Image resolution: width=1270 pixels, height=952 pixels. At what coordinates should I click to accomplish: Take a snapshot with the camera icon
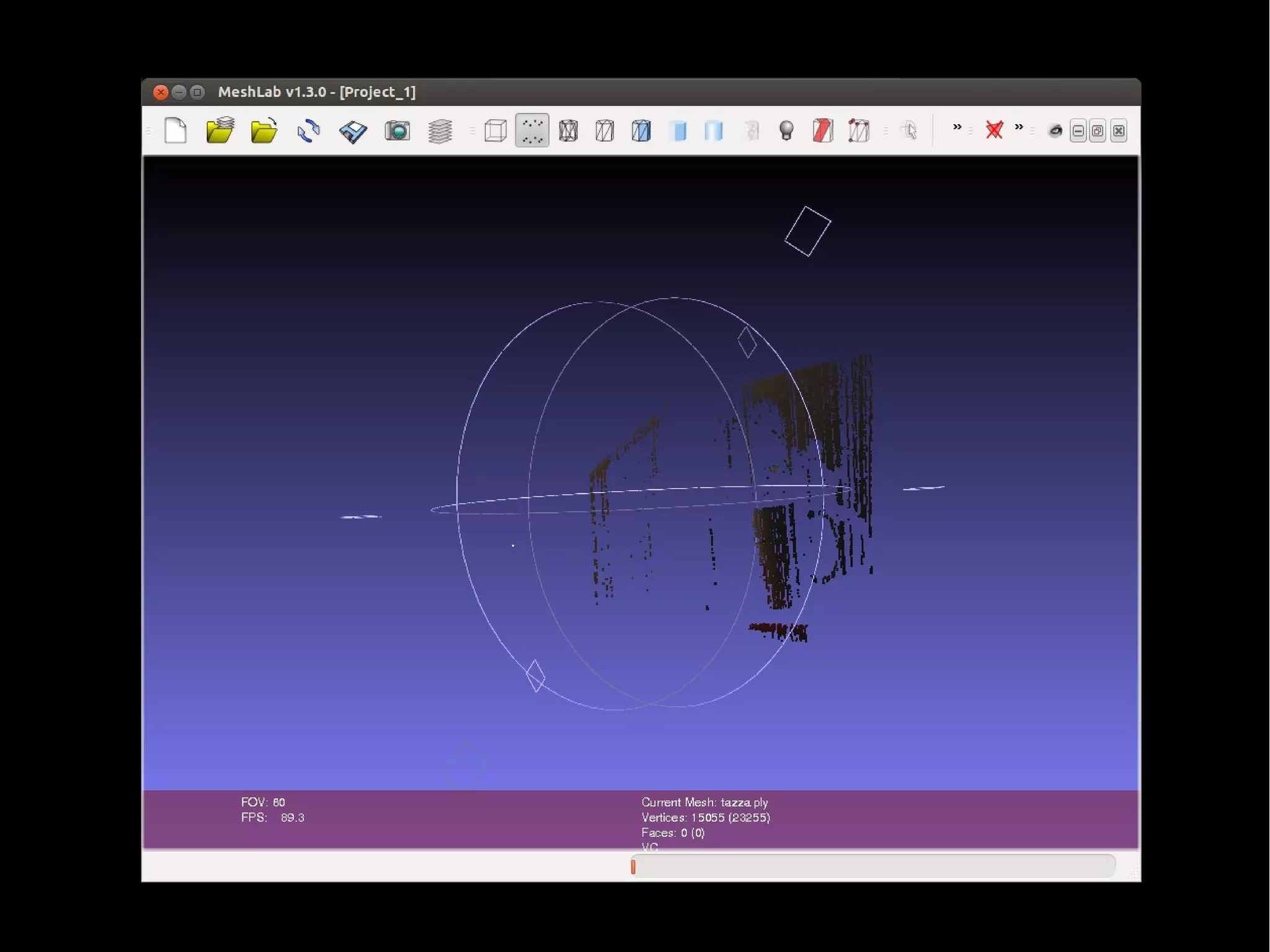point(397,131)
